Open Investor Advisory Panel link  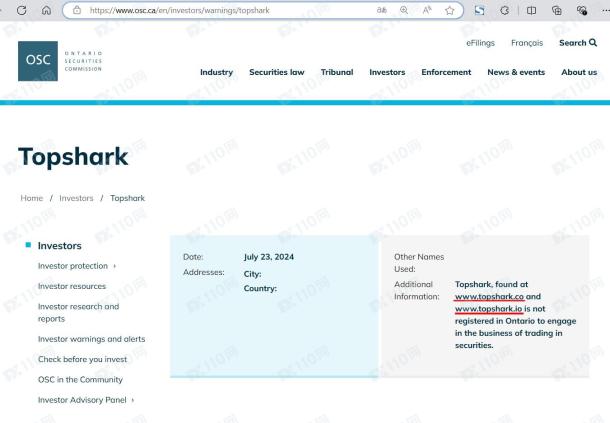pos(82,400)
